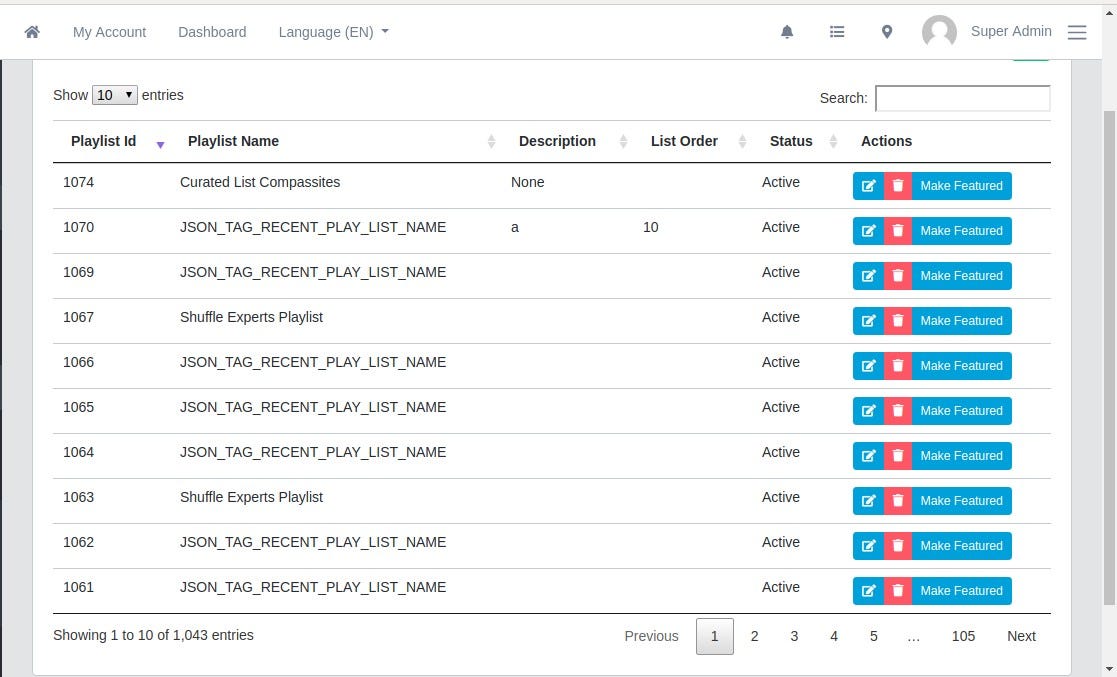The width and height of the screenshot is (1117, 677).
Task: Jump to page 105 of results
Action: (963, 636)
